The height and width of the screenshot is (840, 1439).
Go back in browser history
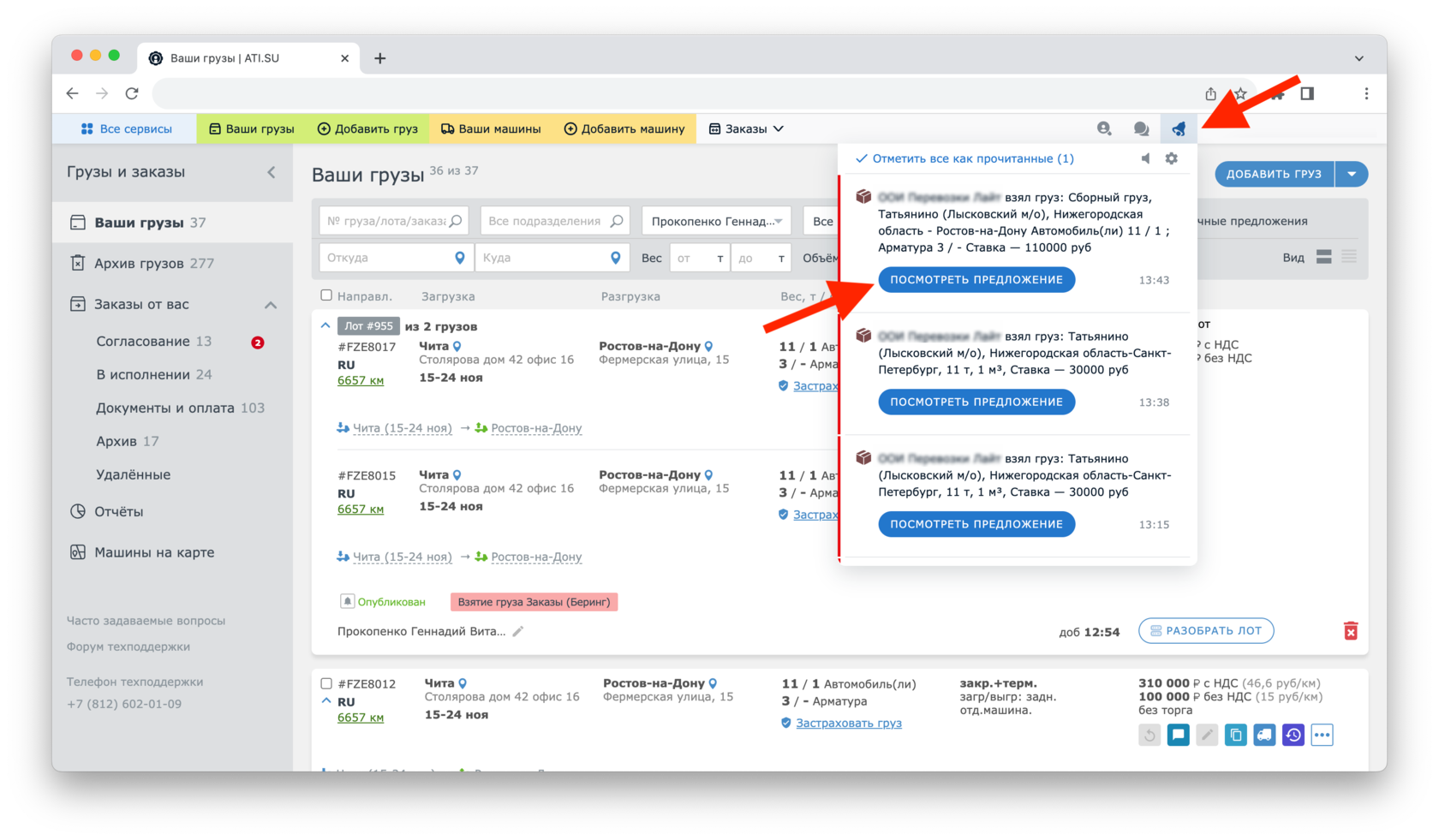(73, 93)
